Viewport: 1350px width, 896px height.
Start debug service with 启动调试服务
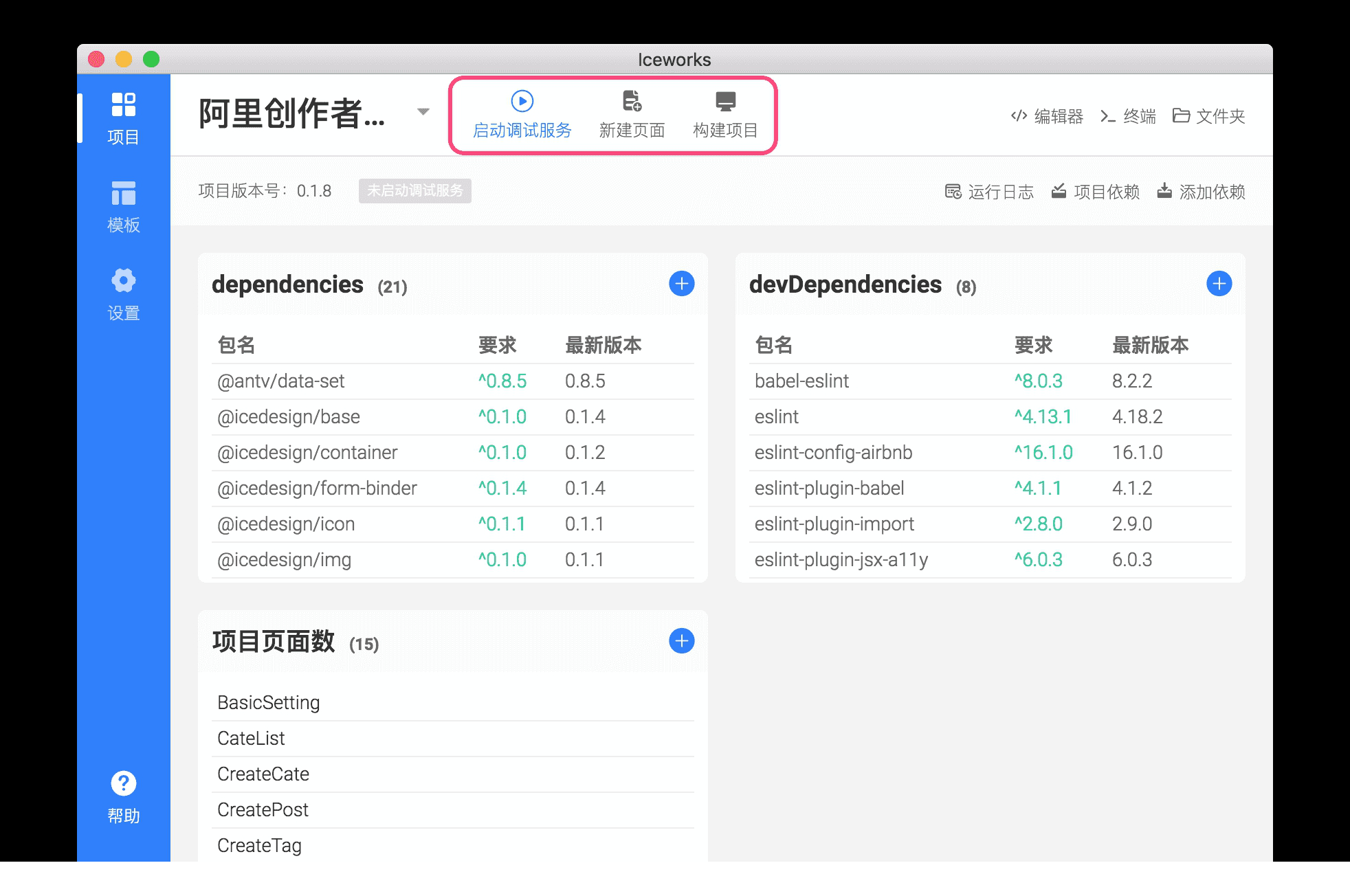(x=522, y=115)
